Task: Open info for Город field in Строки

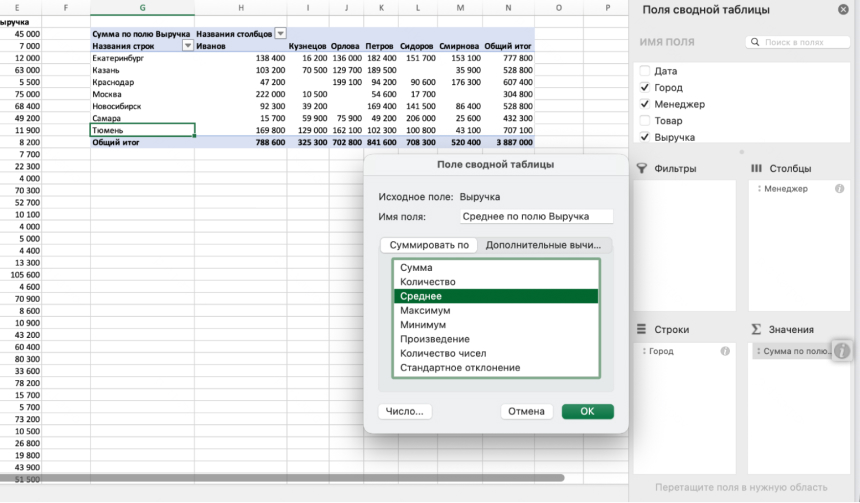Action: 725,351
